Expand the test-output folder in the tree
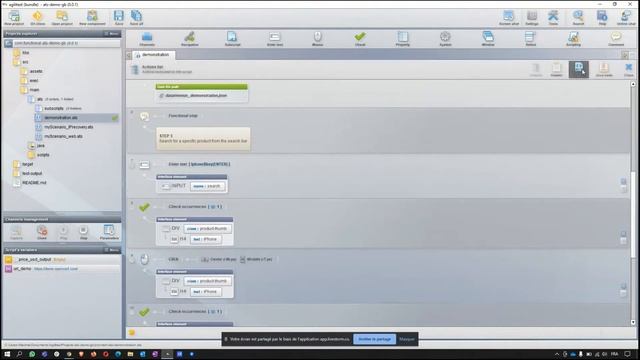640x360 pixels. click(16, 173)
